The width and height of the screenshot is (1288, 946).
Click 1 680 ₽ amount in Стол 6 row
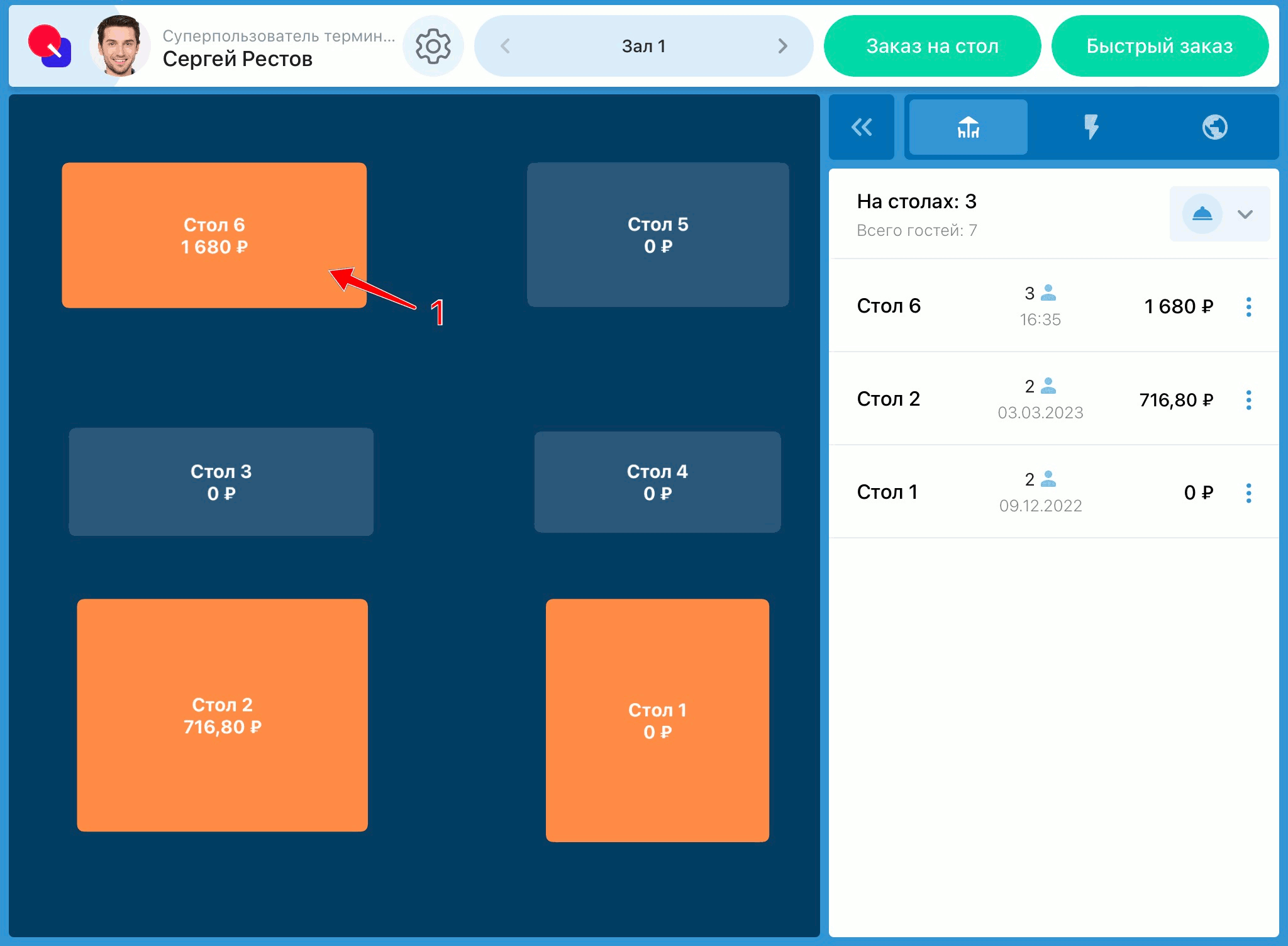(x=1179, y=306)
